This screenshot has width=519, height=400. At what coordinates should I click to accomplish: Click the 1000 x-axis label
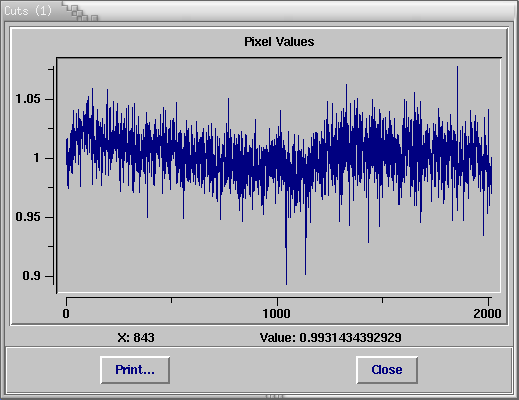(x=276, y=314)
